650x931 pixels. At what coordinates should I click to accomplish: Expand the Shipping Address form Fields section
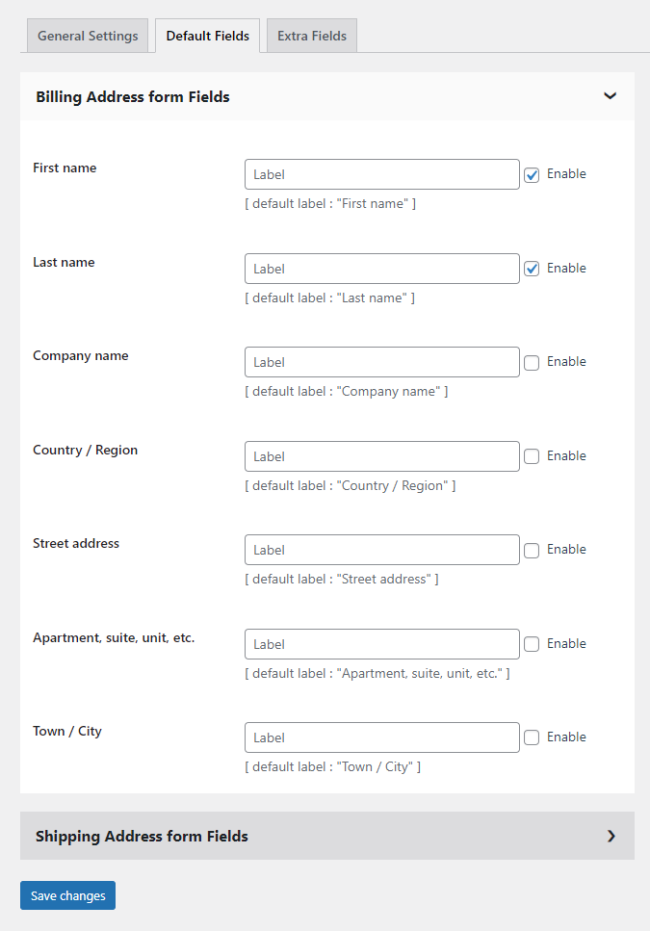coord(610,836)
